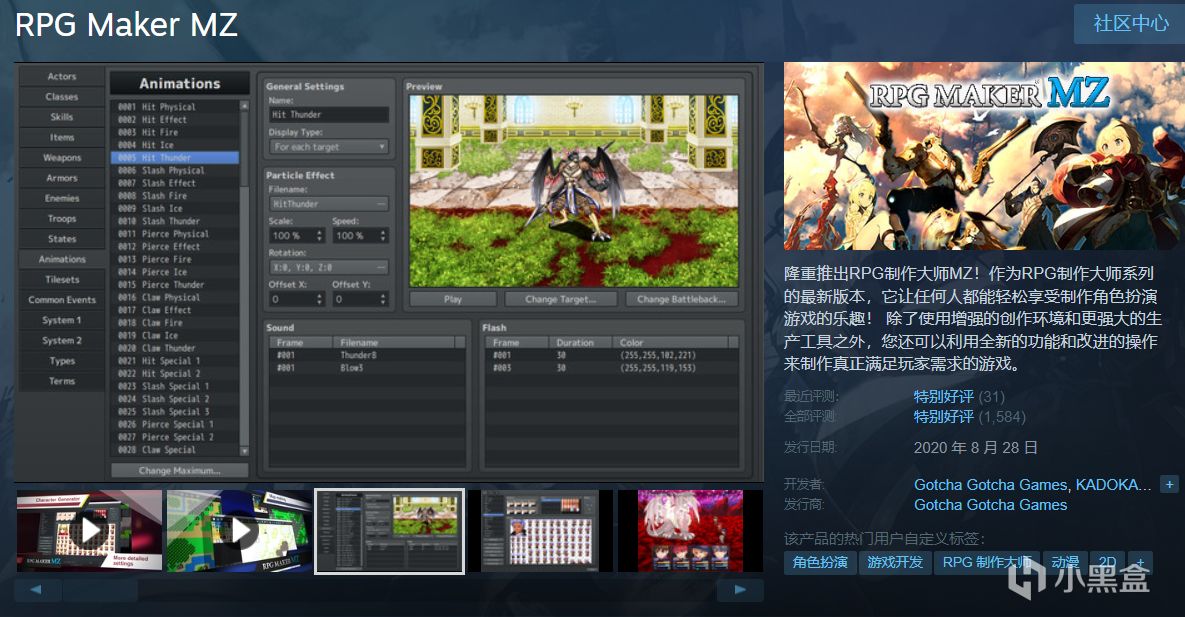Expand developer list with plus button

pos(1169,484)
